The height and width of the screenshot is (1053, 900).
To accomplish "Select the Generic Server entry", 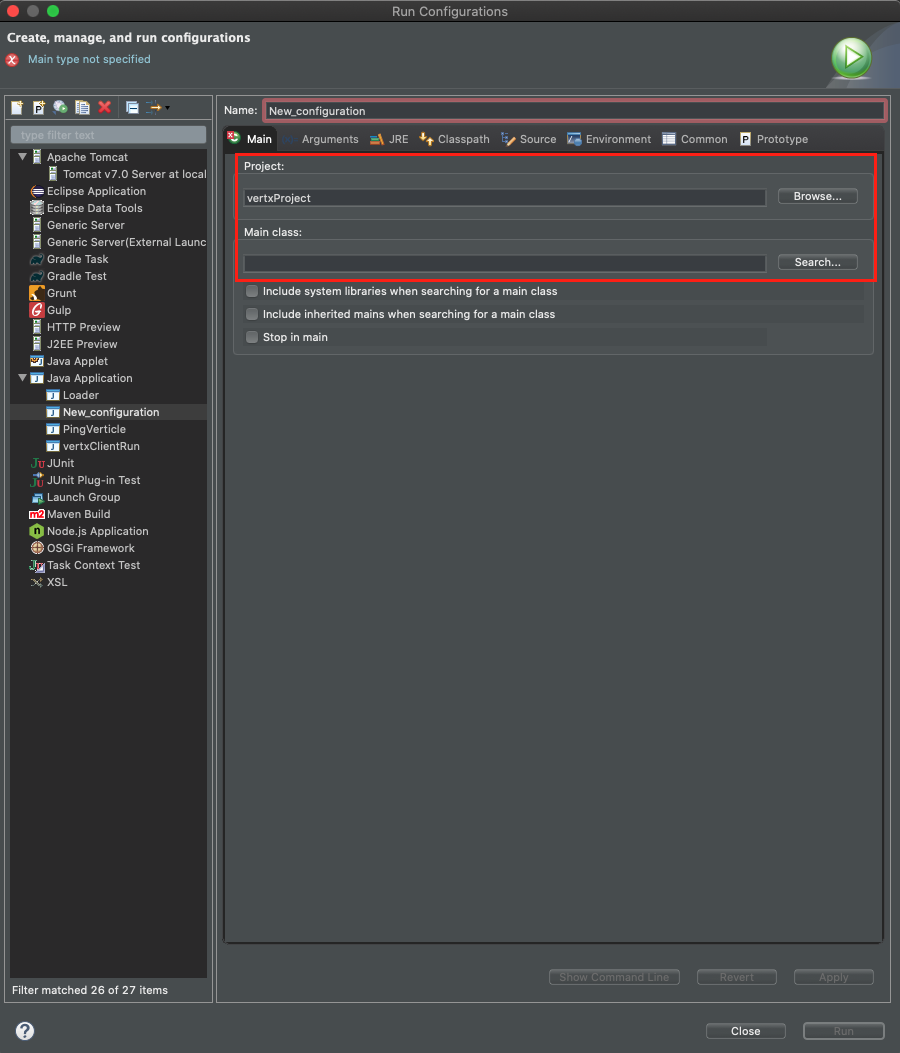I will [78, 225].
